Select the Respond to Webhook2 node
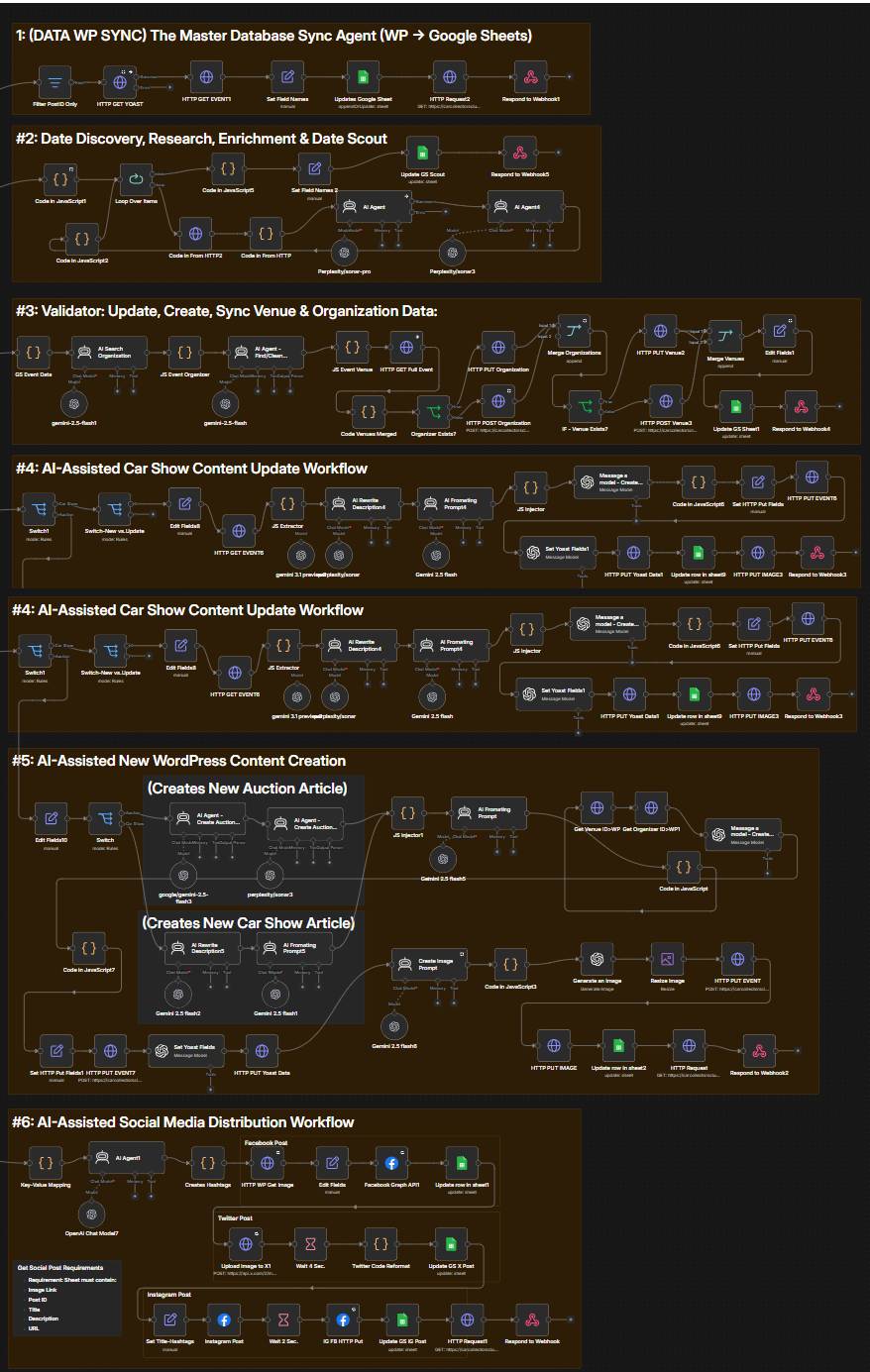 point(758,1051)
